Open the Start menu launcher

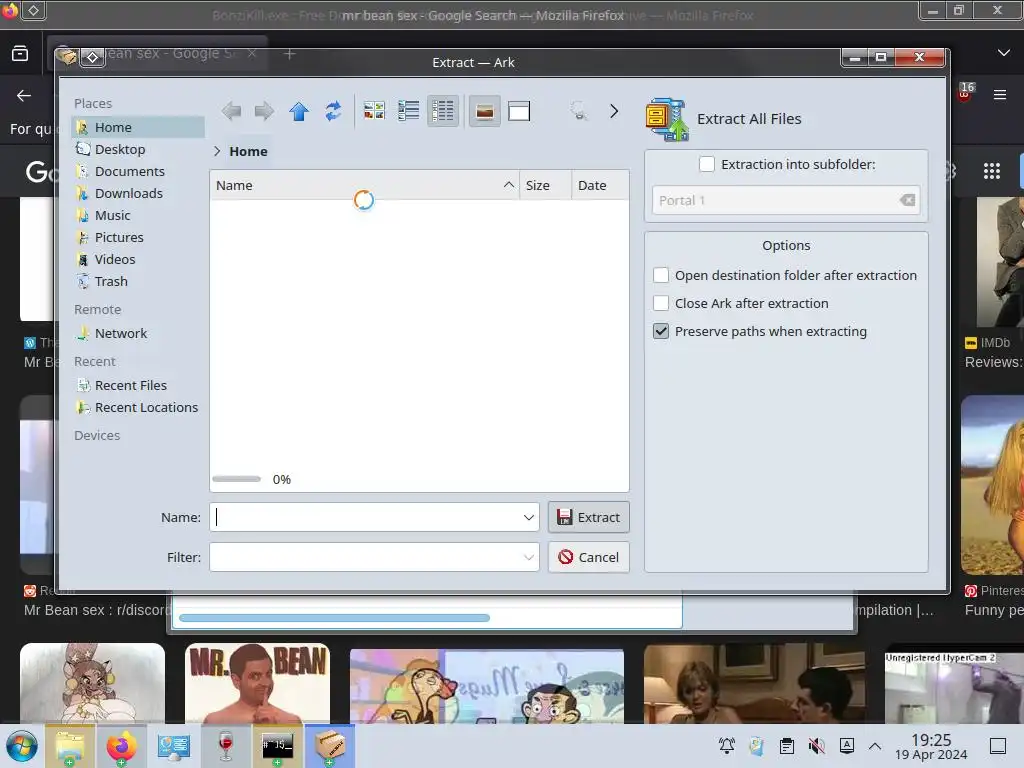point(22,746)
